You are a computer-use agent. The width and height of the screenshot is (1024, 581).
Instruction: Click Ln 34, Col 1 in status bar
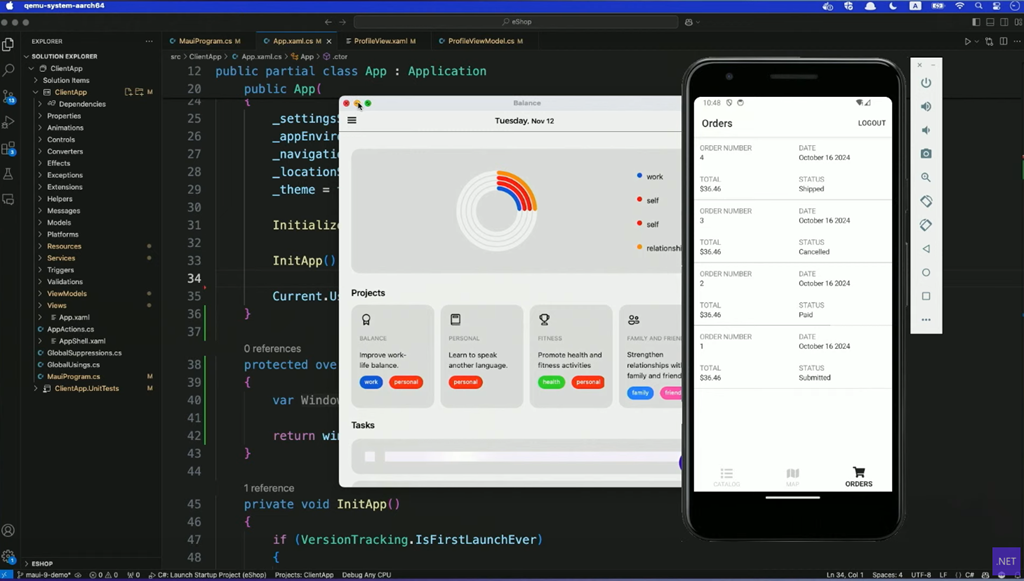coord(844,575)
